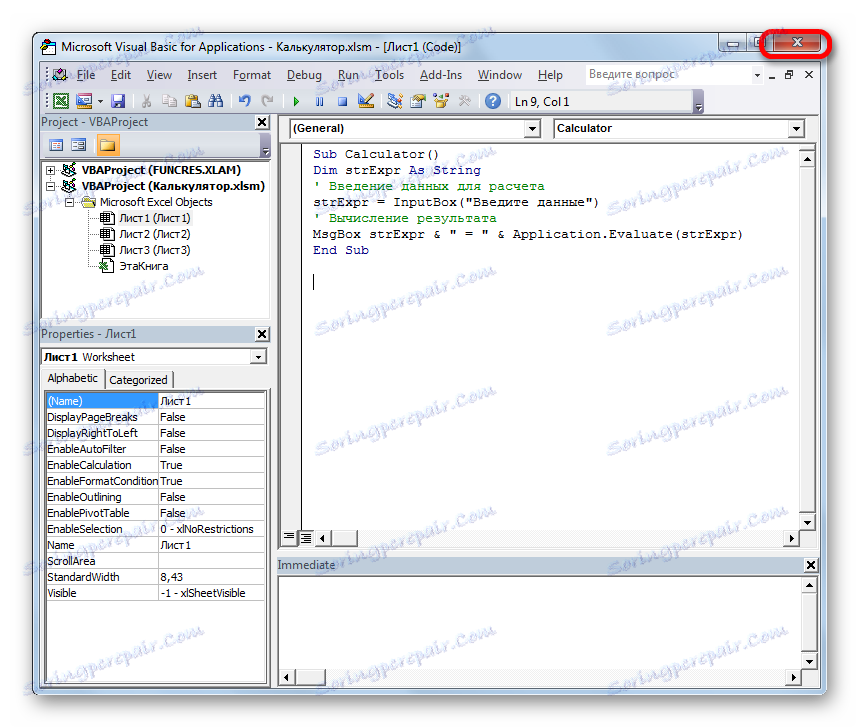Viewport: 860px width, 728px height.
Task: Collapse VBAProject (Калькулятор.xlsm) node
Action: (50, 186)
